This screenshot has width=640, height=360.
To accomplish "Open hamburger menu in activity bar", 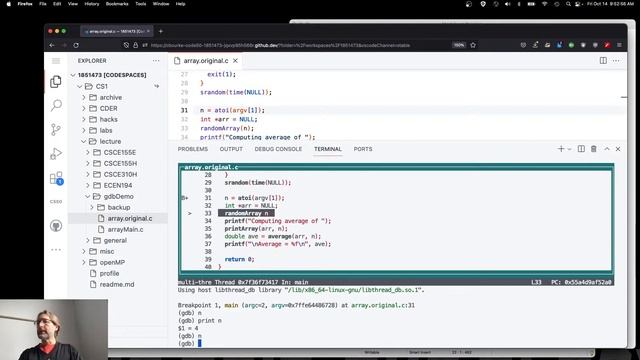I will [x=56, y=61].
